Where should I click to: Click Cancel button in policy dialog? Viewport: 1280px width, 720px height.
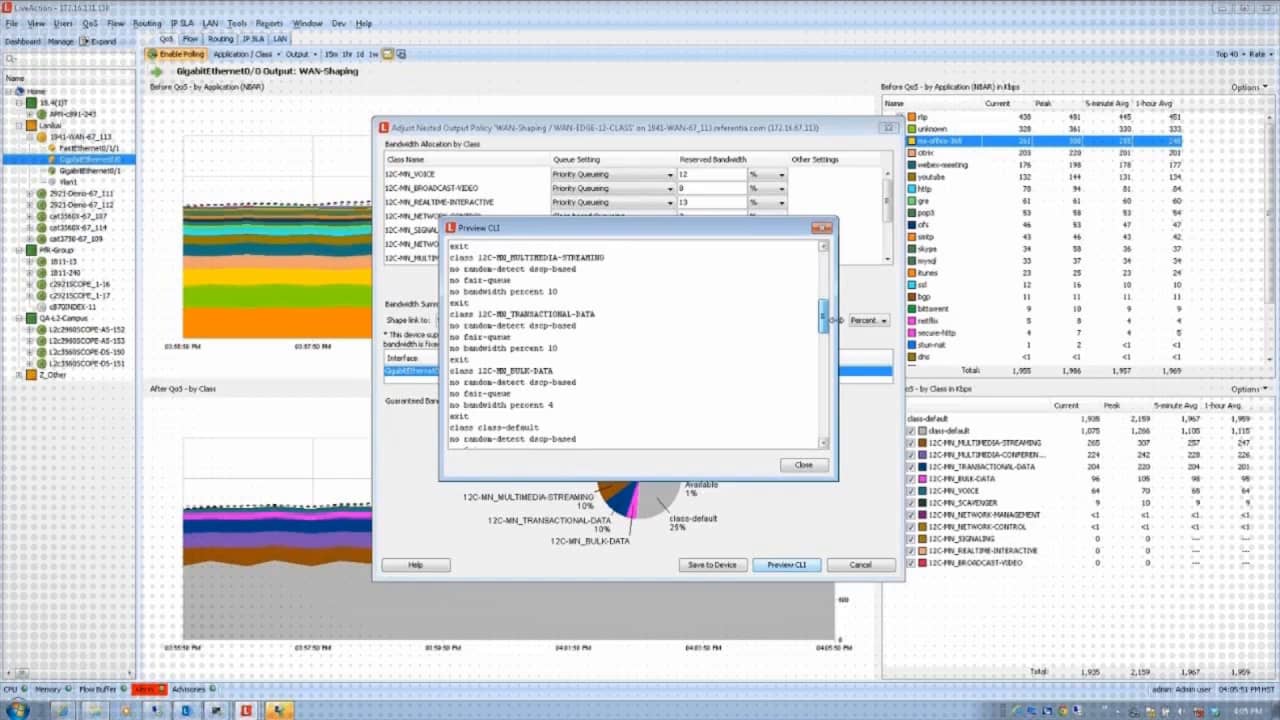(861, 565)
